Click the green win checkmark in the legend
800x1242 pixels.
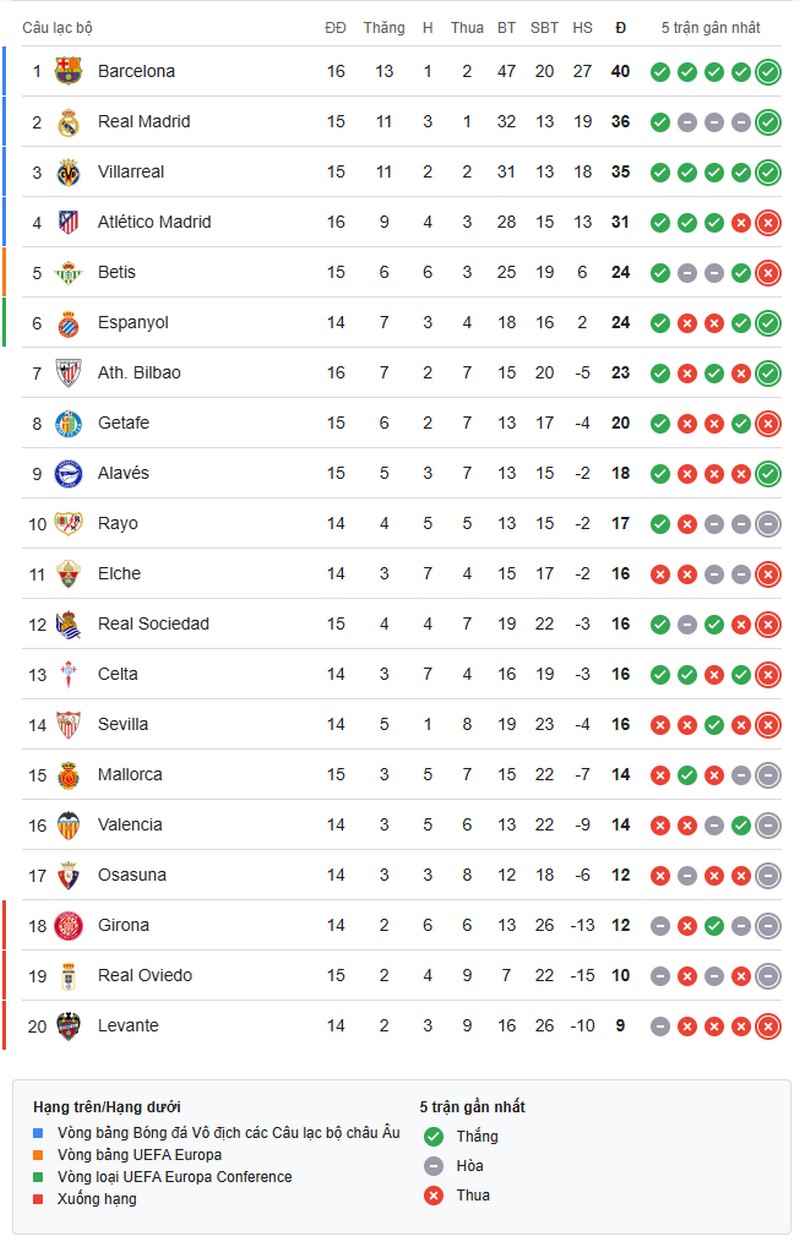pyautogui.click(x=432, y=1136)
